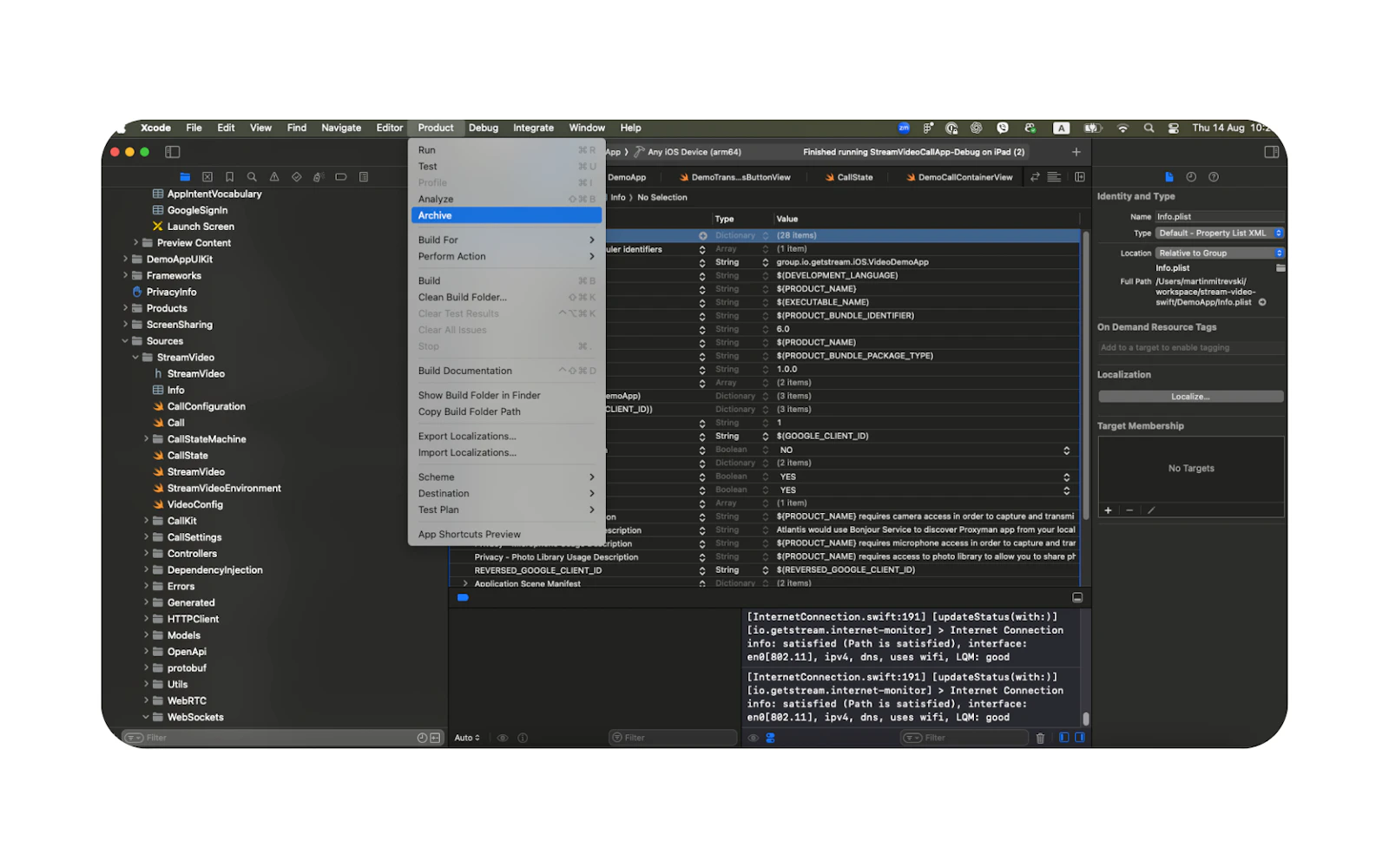Open the Auto variables scope dropdown

coord(467,738)
